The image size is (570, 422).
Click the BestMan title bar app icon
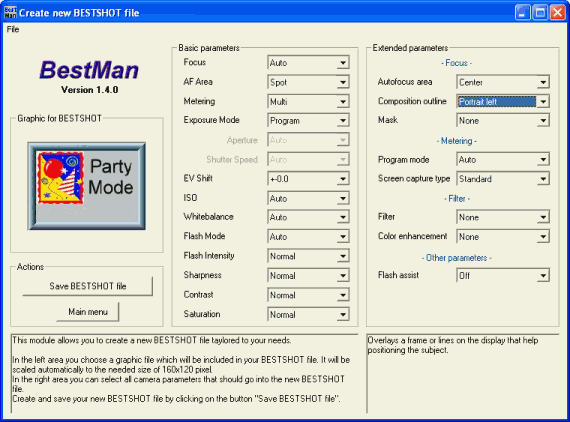[10, 13]
